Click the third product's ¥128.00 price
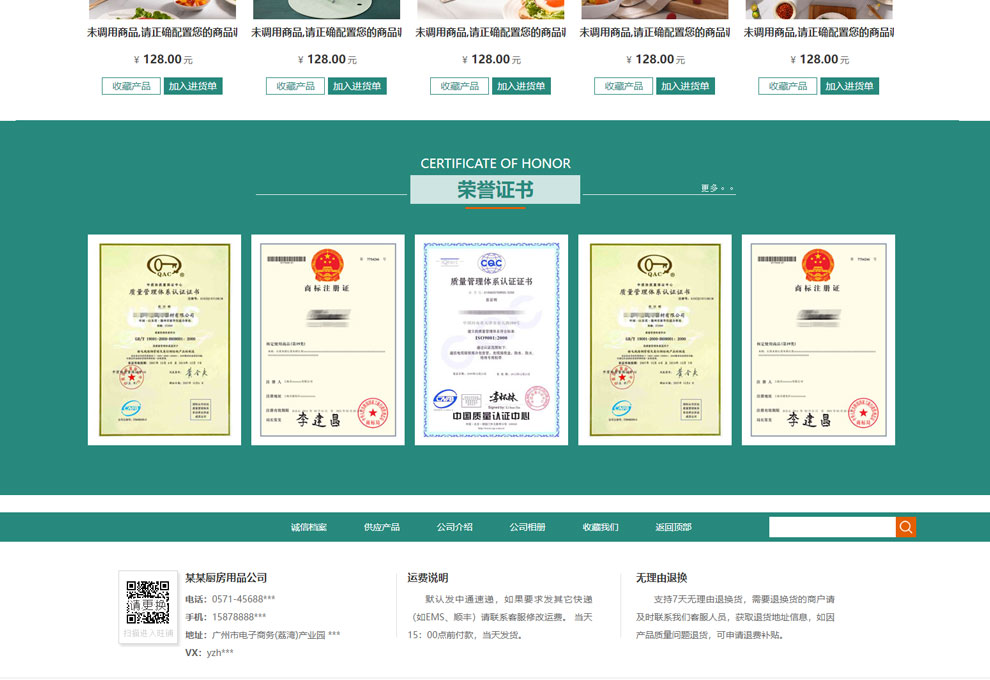This screenshot has width=990, height=680. tap(491, 59)
